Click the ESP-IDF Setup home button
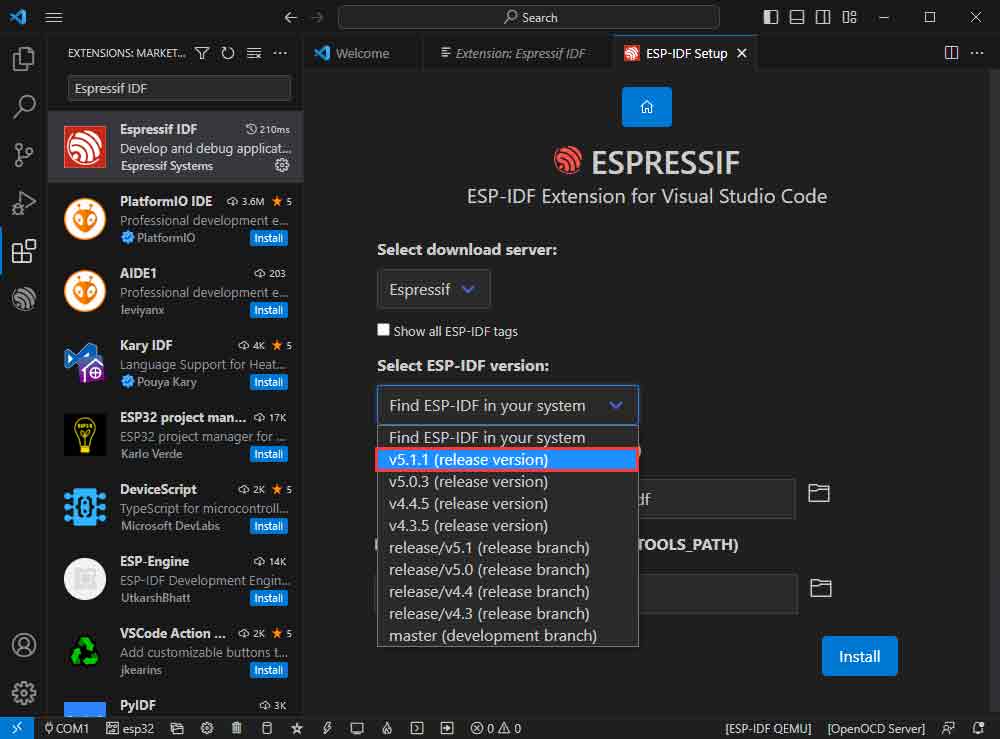The width and height of the screenshot is (1000, 739). [647, 107]
